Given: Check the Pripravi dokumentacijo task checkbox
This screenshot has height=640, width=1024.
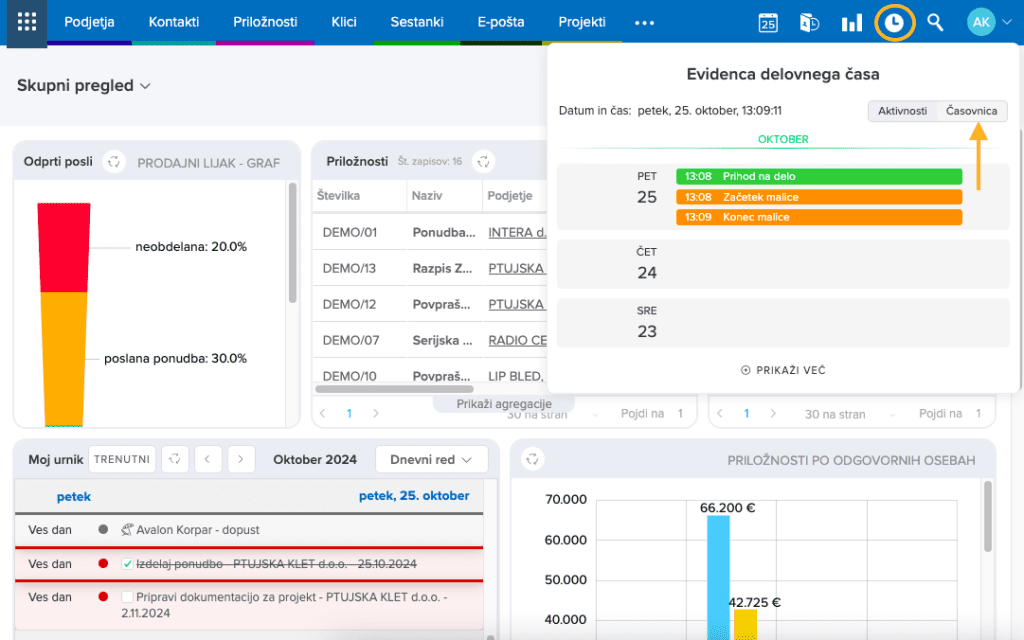Looking at the screenshot, I should click(127, 597).
